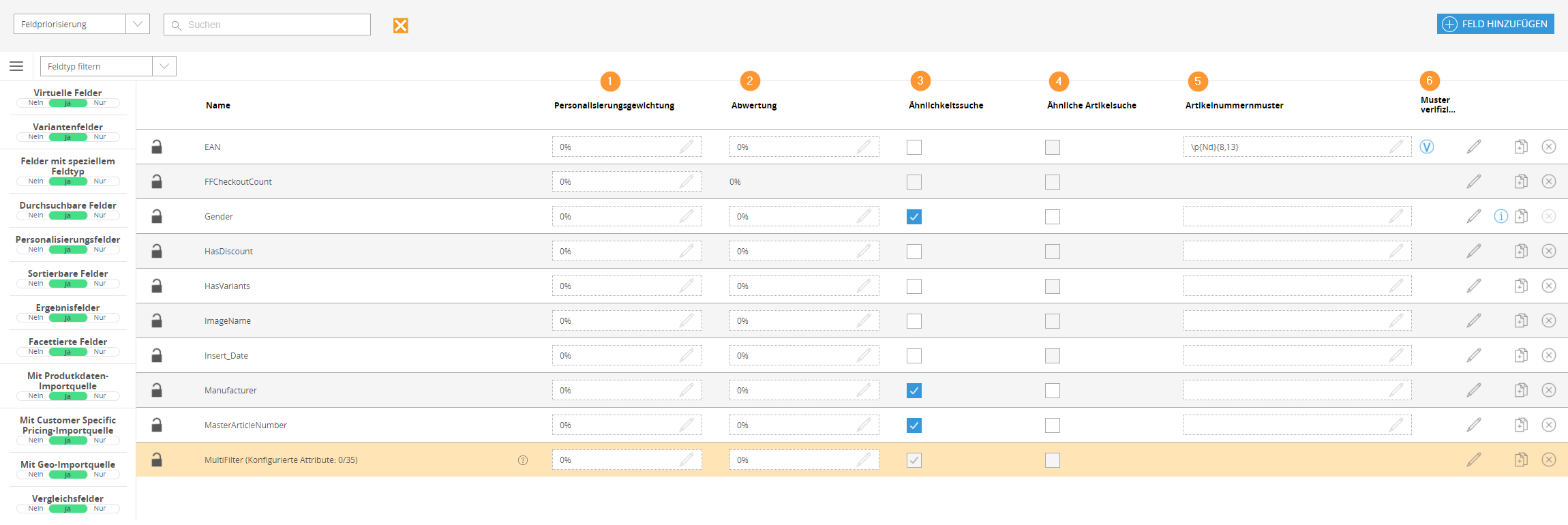The image size is (1568, 525).
Task: Edit the EAN Artikelnummernmuster pattern field
Action: point(1297,147)
